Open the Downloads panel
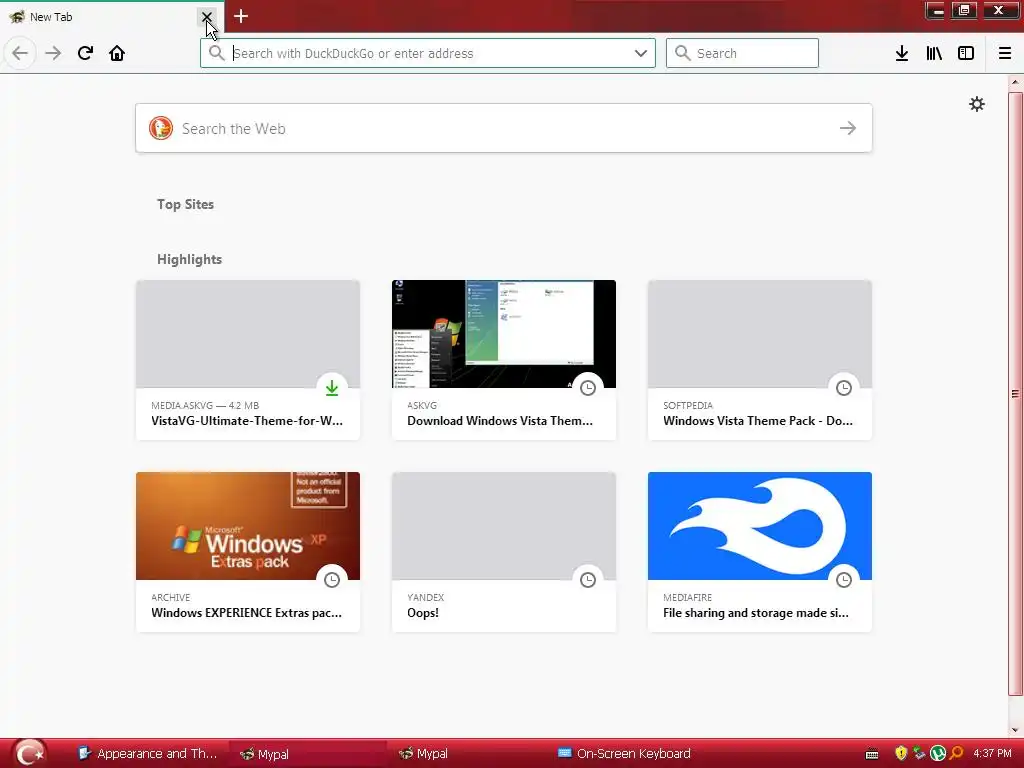This screenshot has height=768, width=1024. (x=902, y=53)
